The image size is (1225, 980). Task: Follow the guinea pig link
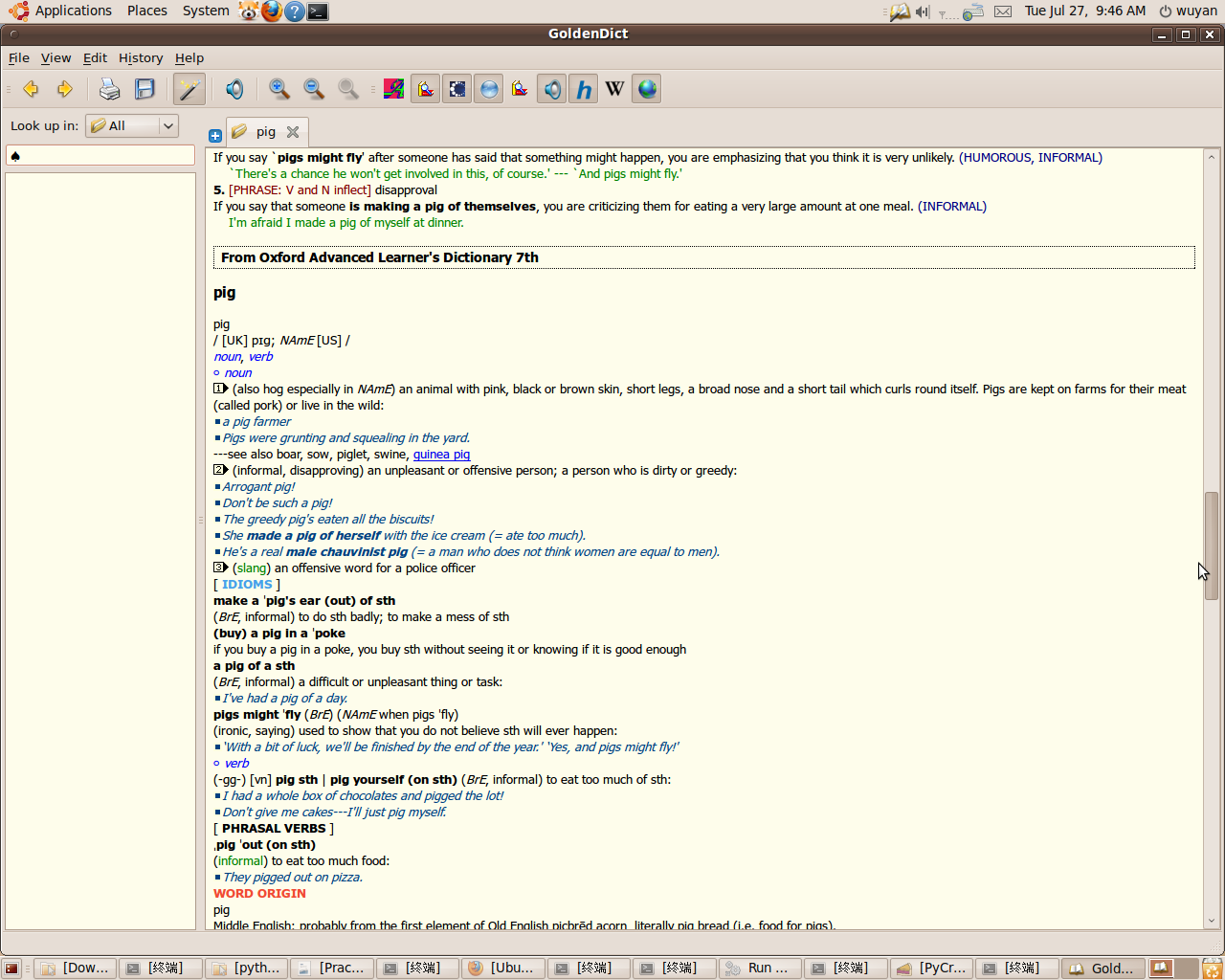coord(441,455)
